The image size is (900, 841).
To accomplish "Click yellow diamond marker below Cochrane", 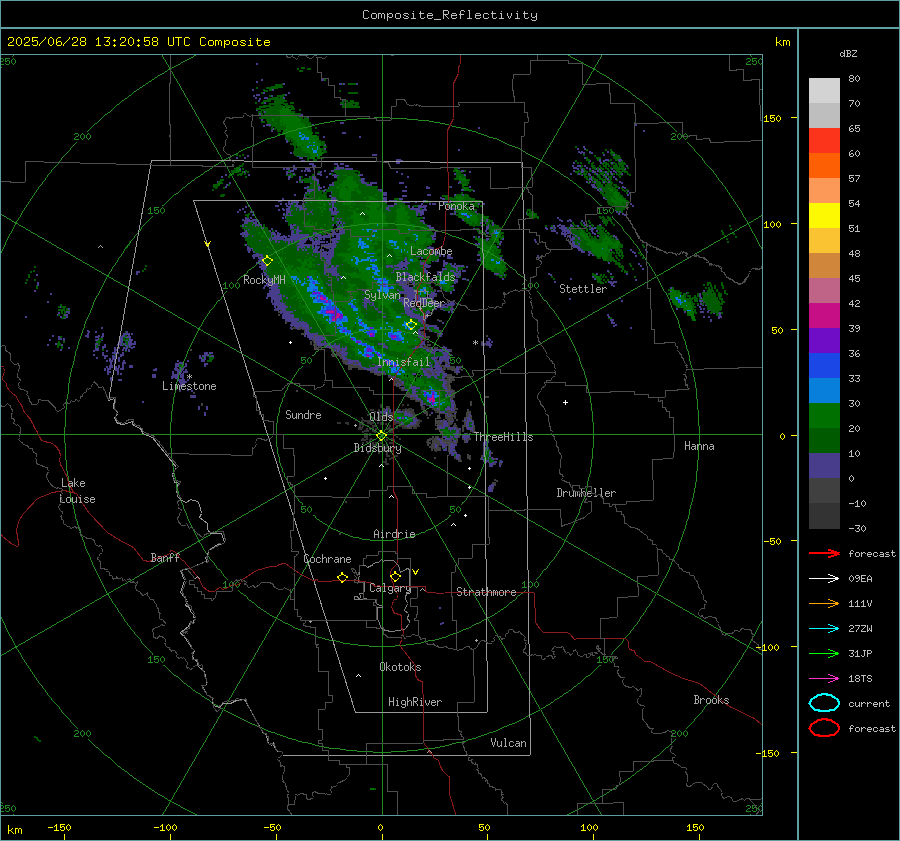I will click(343, 577).
